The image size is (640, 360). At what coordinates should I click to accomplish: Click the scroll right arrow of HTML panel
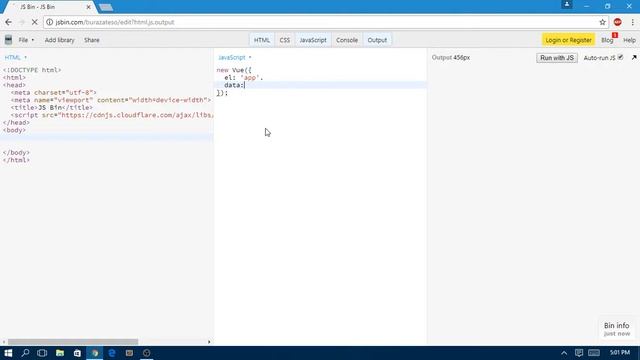(x=209, y=342)
